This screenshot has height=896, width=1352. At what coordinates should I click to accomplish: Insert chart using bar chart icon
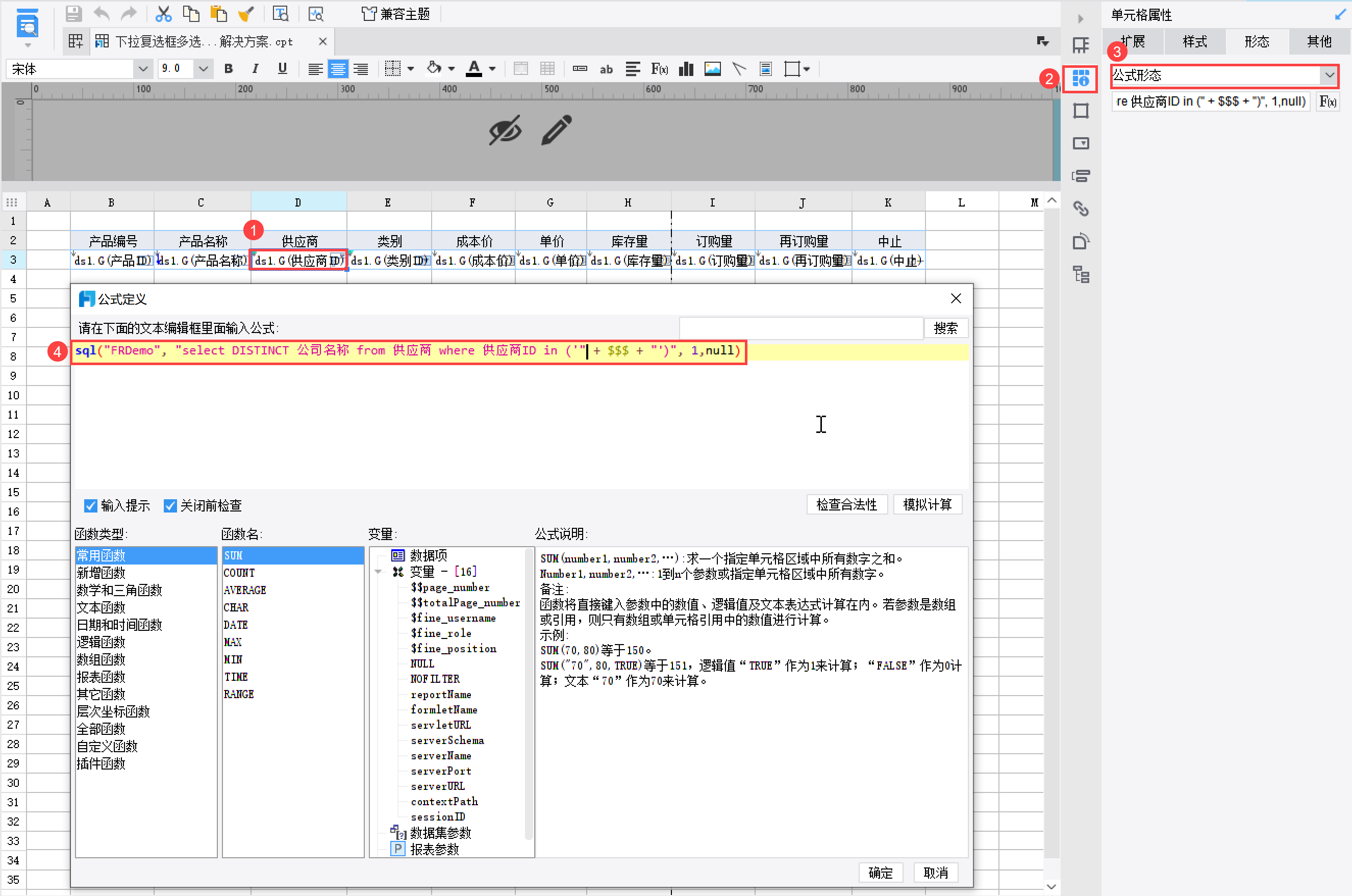[x=686, y=69]
